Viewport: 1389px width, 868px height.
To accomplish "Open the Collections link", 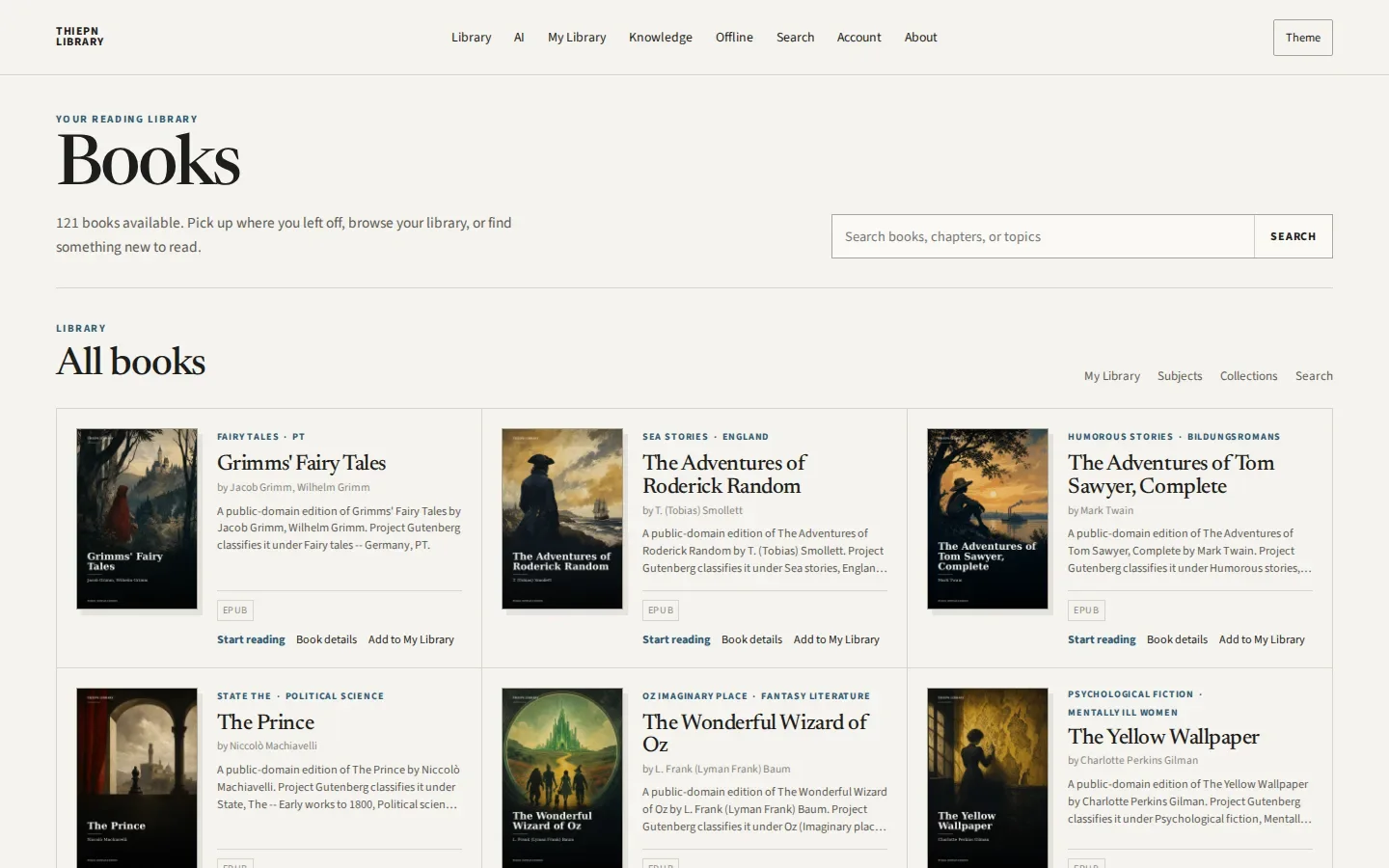I will [1248, 376].
